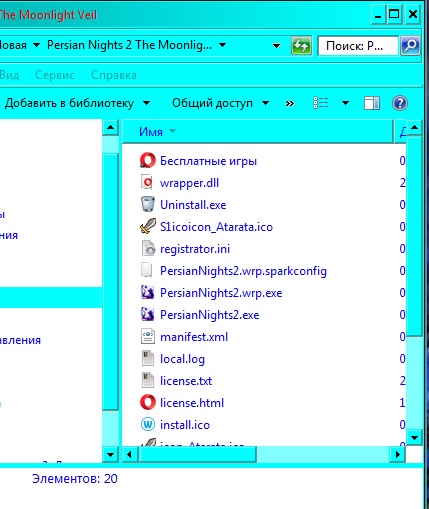
Task: Click horizontal scrollbar right arrow
Action: click(397, 454)
